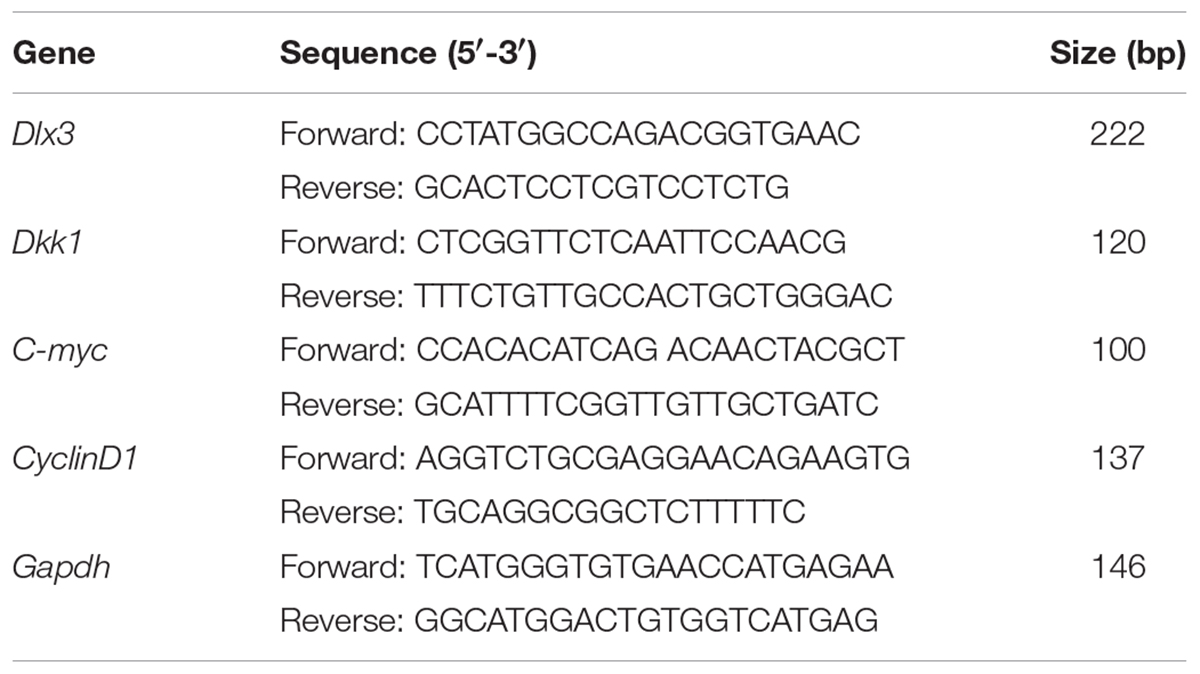This screenshot has width=1200, height=674.
Task: Select the Dlx3 gene name
Action: click(x=39, y=135)
